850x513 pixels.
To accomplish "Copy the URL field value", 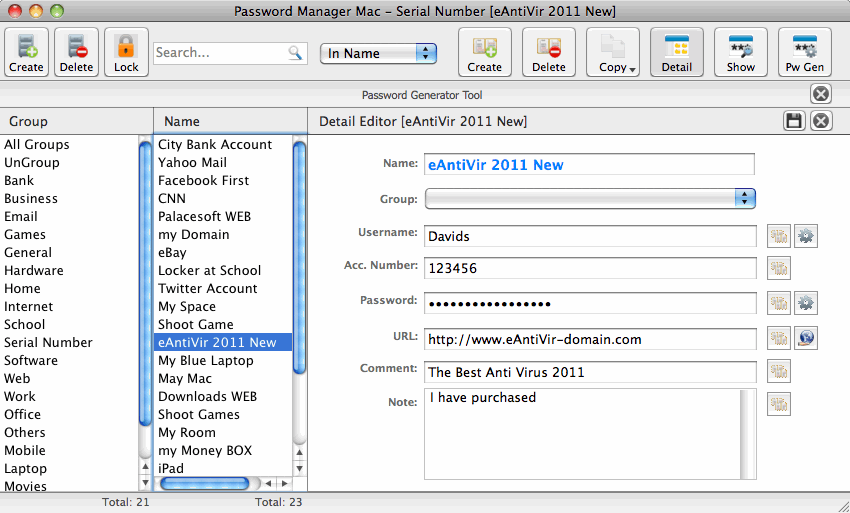I will (778, 338).
